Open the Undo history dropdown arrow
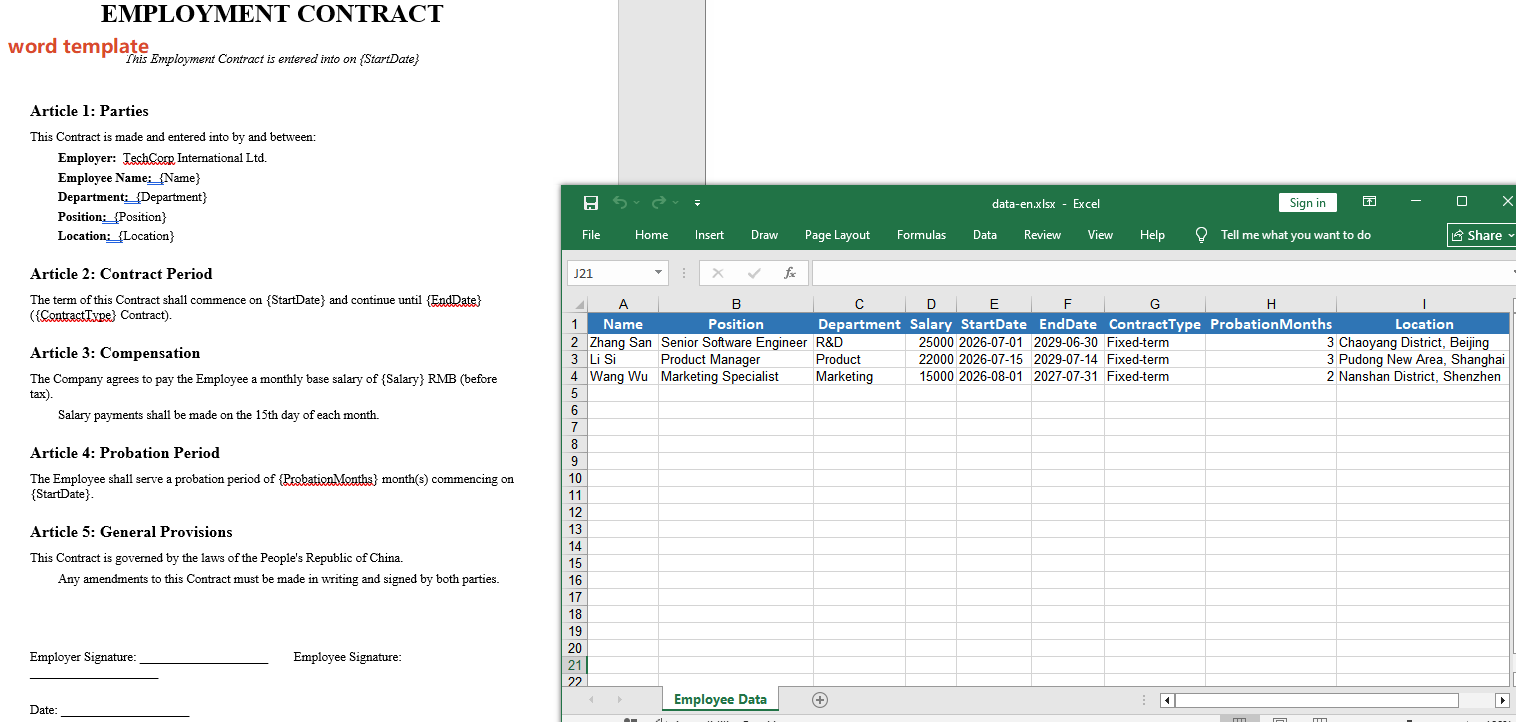 coord(636,203)
